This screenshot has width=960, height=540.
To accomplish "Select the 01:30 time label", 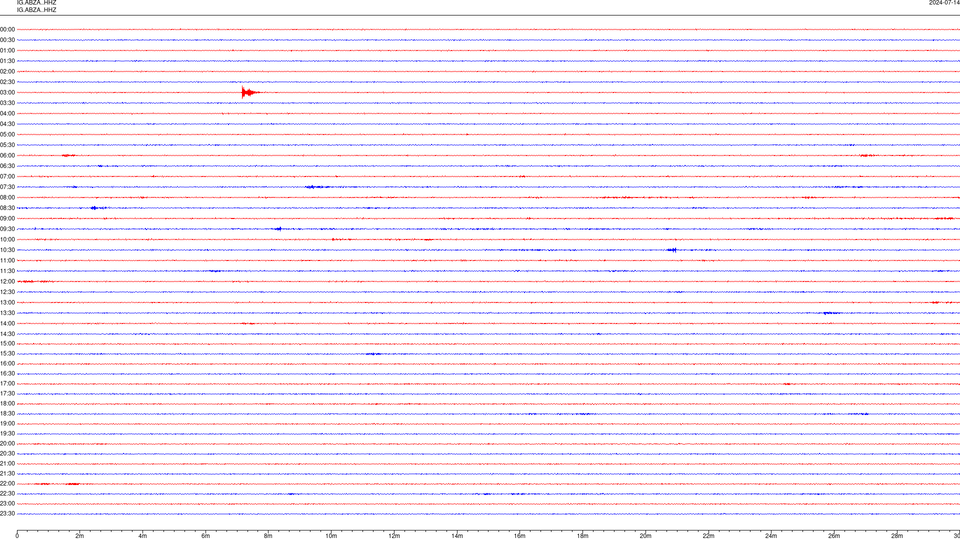I will 7,61.
